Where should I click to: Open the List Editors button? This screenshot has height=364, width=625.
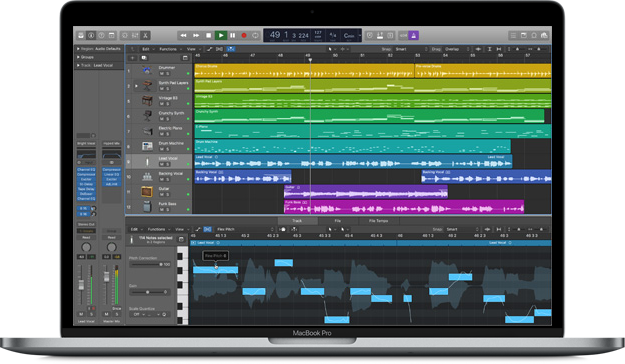tap(513, 35)
